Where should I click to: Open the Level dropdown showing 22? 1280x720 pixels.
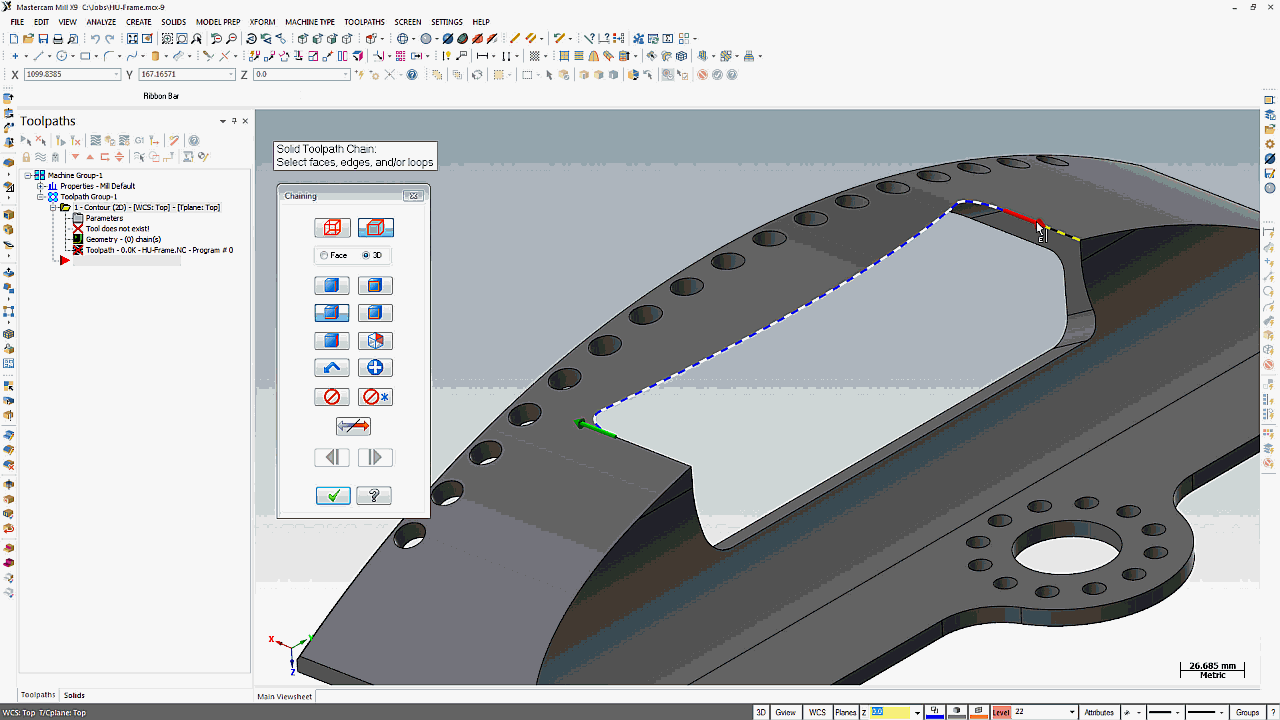[1072, 712]
